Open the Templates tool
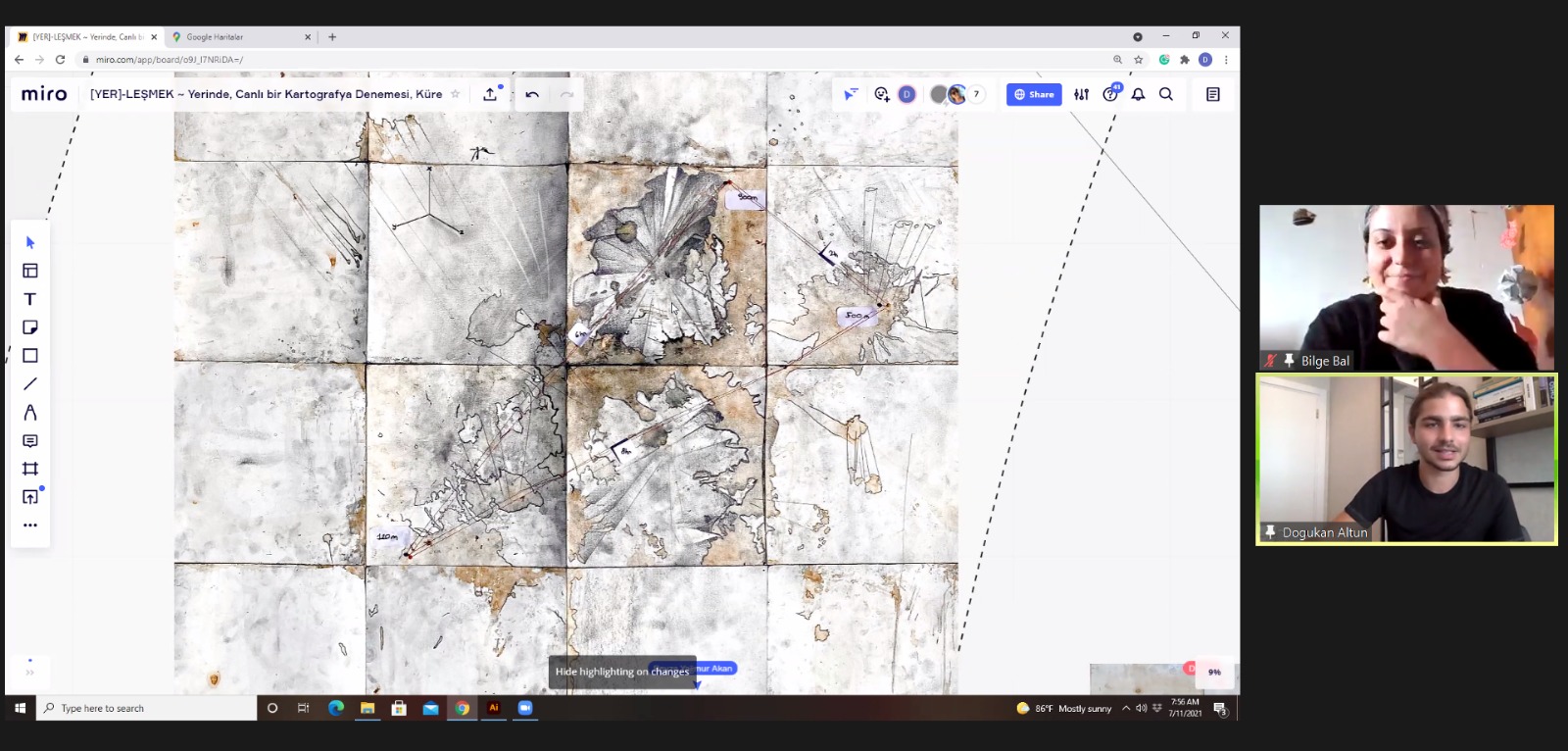 click(x=30, y=271)
